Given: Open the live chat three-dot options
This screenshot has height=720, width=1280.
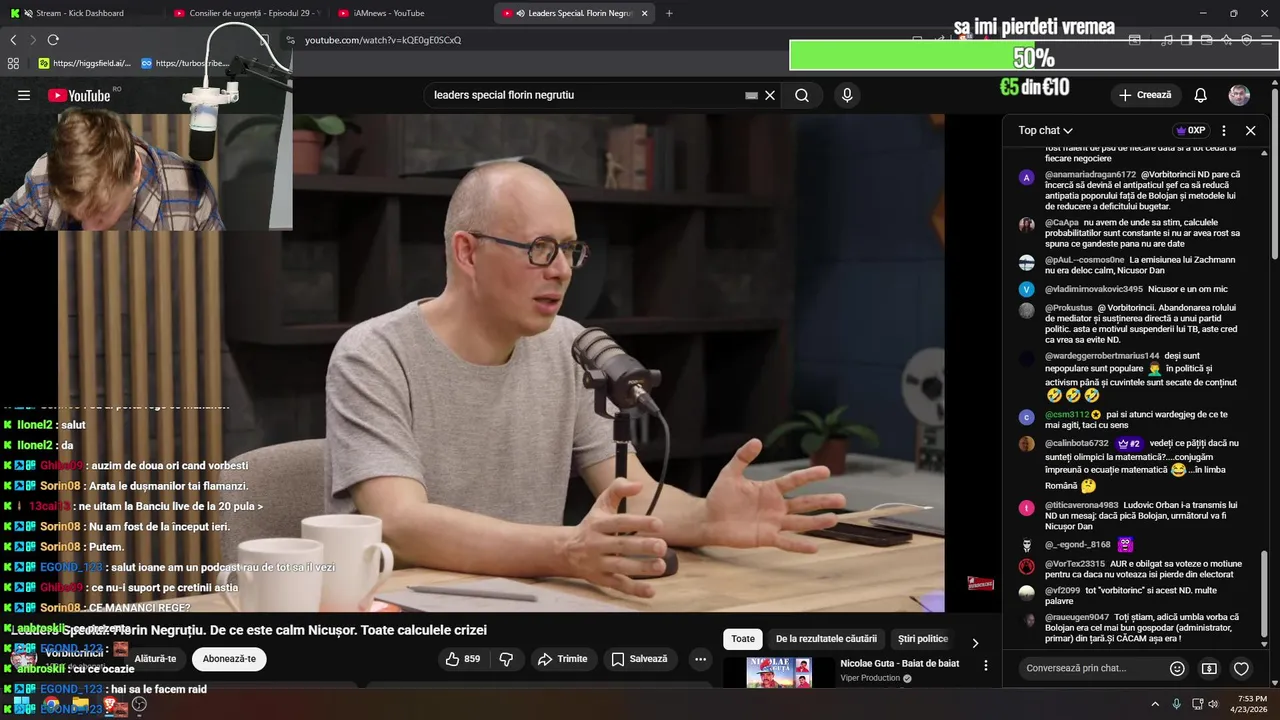Looking at the screenshot, I should tap(1223, 130).
